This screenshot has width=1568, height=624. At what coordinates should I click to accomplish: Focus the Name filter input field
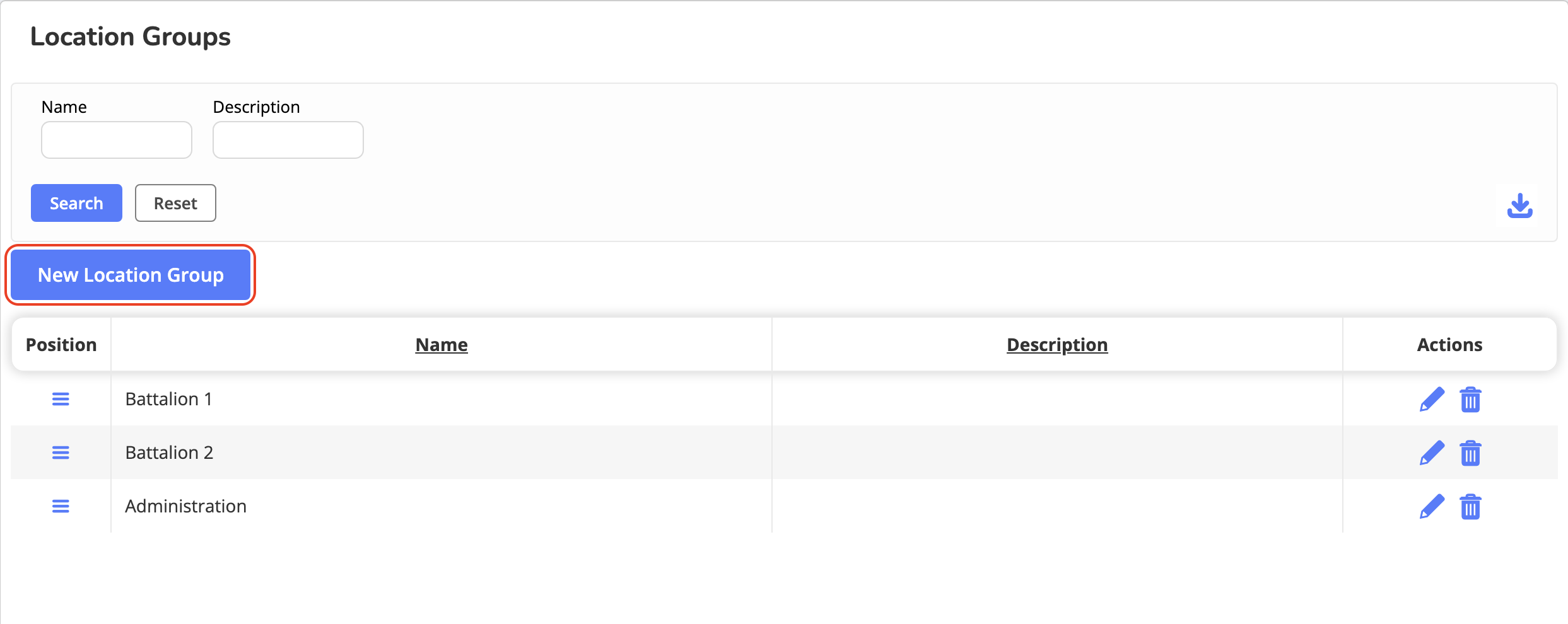pos(117,140)
